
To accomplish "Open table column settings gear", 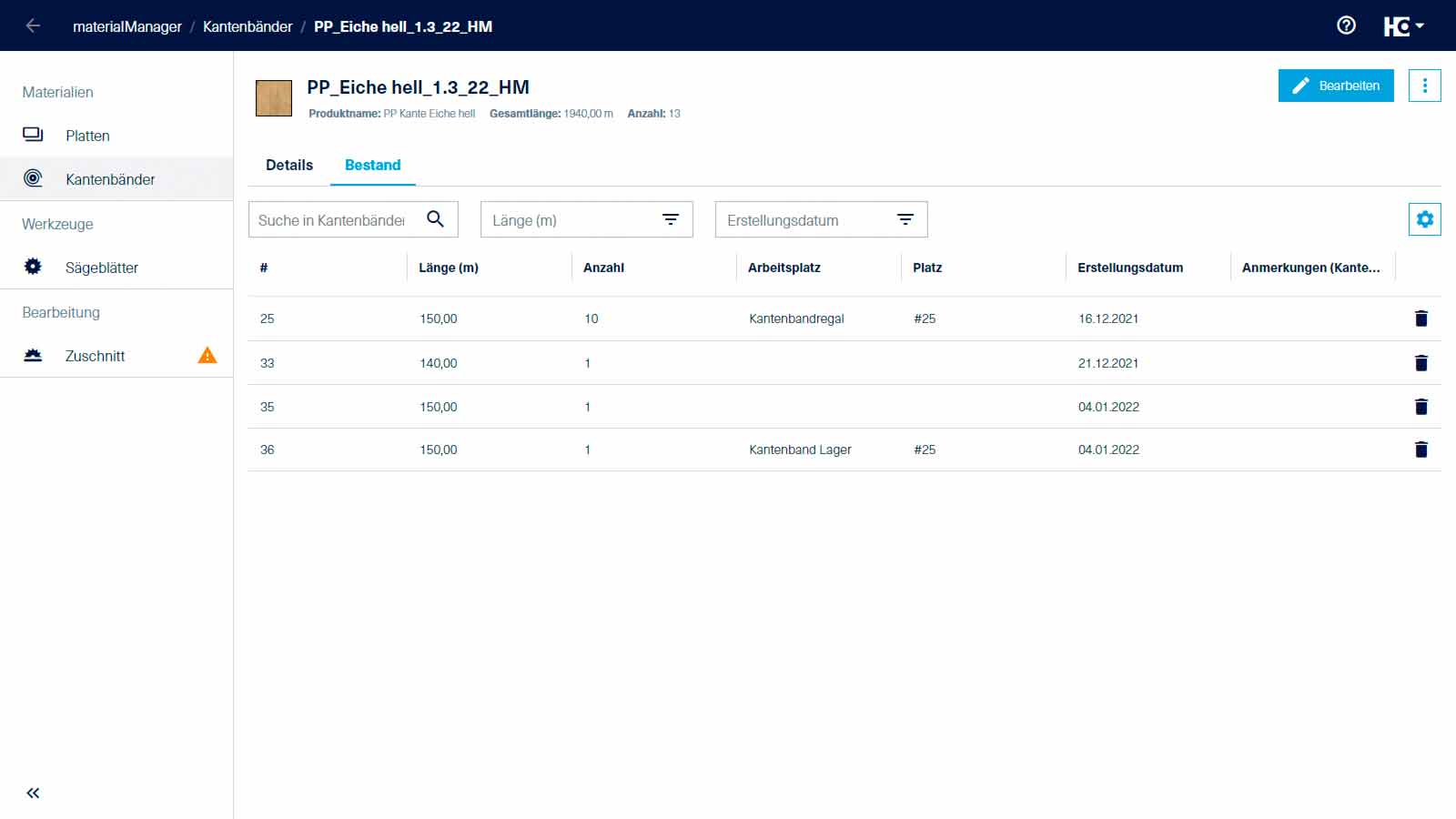I will coord(1424,219).
